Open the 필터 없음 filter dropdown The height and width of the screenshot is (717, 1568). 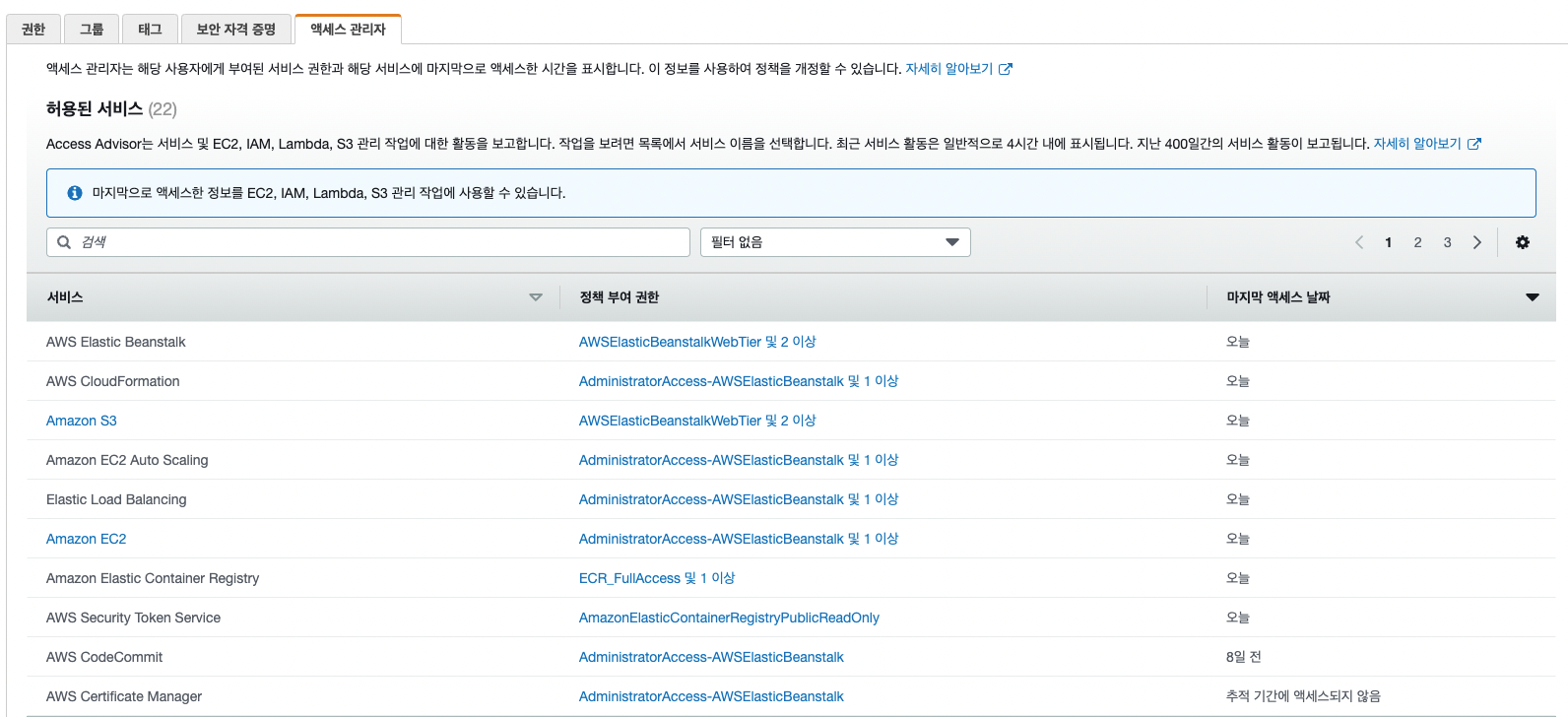point(835,242)
